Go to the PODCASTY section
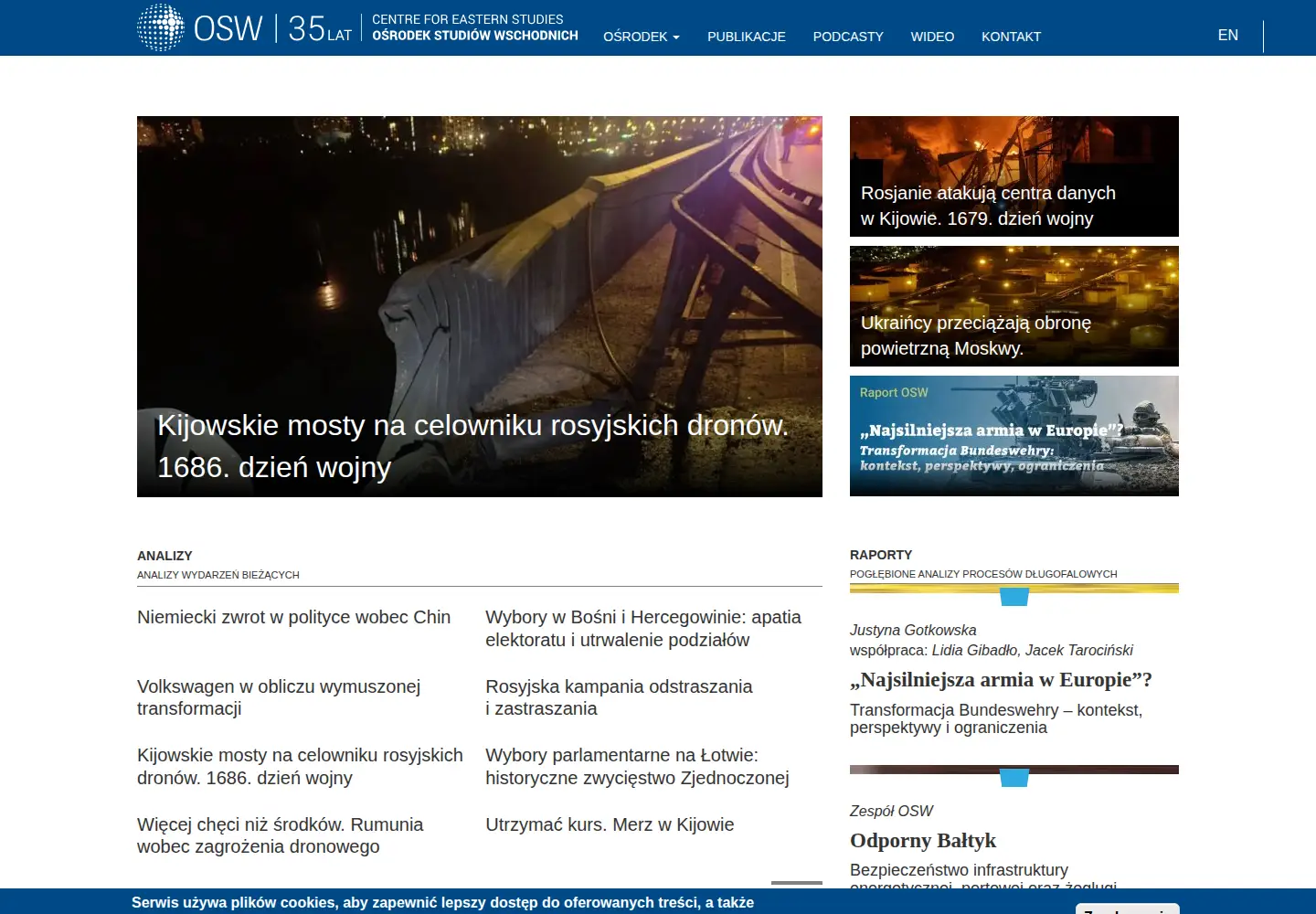1316x914 pixels. [848, 37]
